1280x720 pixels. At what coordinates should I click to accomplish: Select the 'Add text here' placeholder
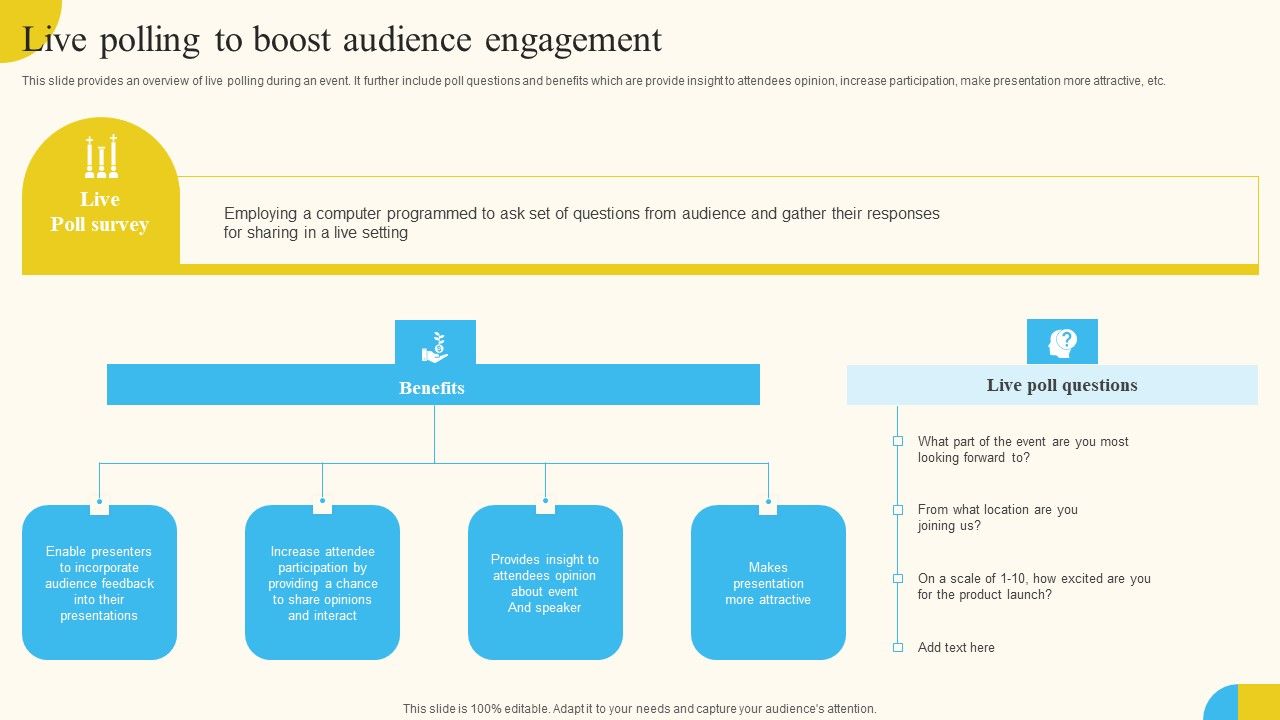click(x=956, y=647)
